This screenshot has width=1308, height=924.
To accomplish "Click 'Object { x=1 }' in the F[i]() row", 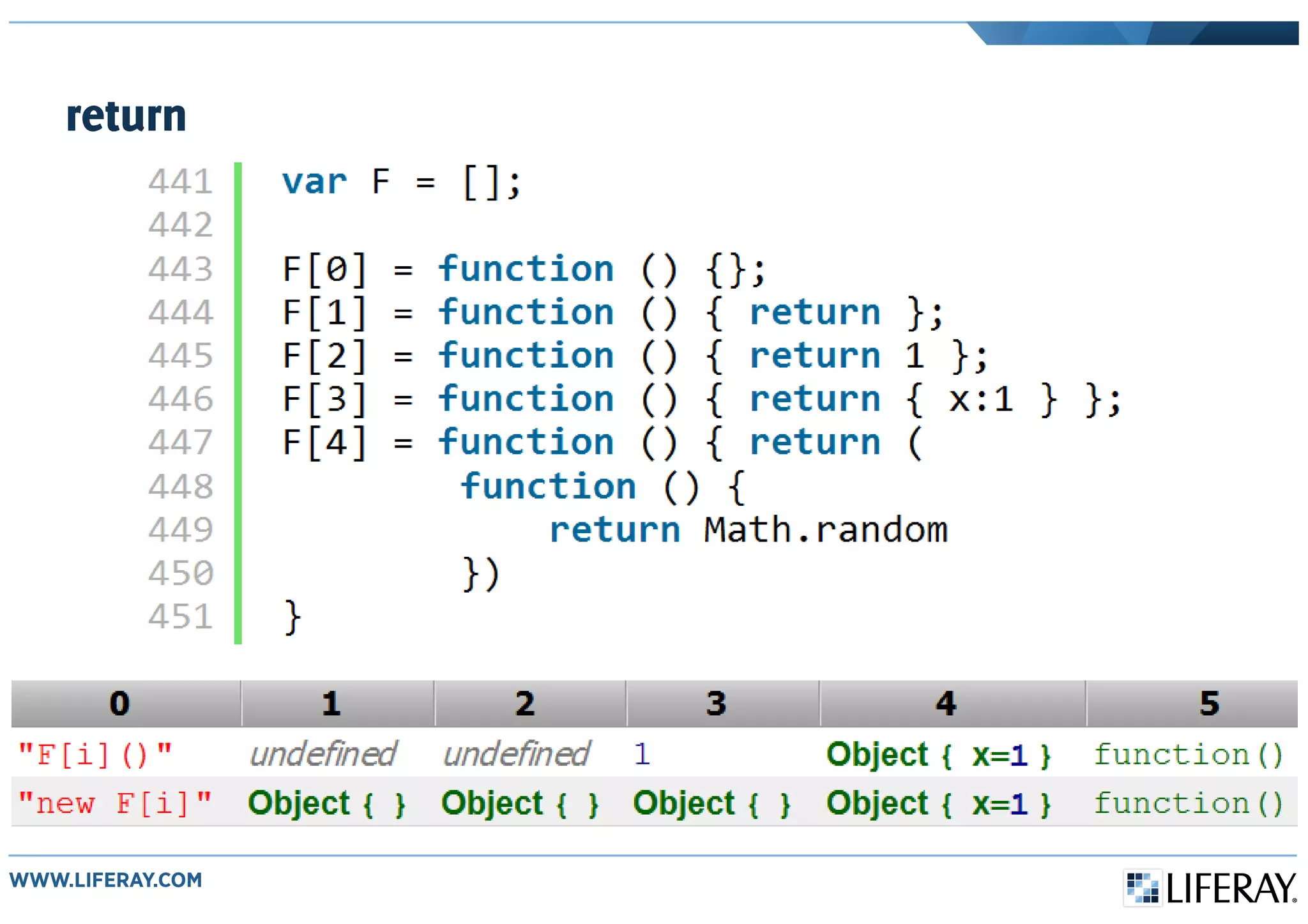I will (938, 754).
